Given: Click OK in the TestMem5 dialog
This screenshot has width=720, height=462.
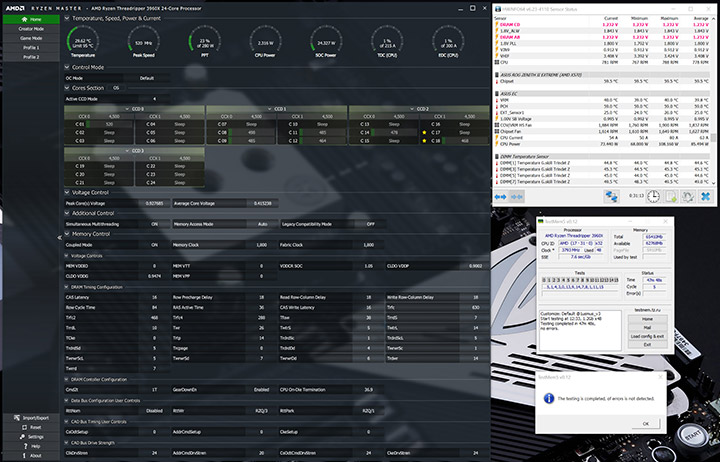Looking at the screenshot, I should 645,423.
